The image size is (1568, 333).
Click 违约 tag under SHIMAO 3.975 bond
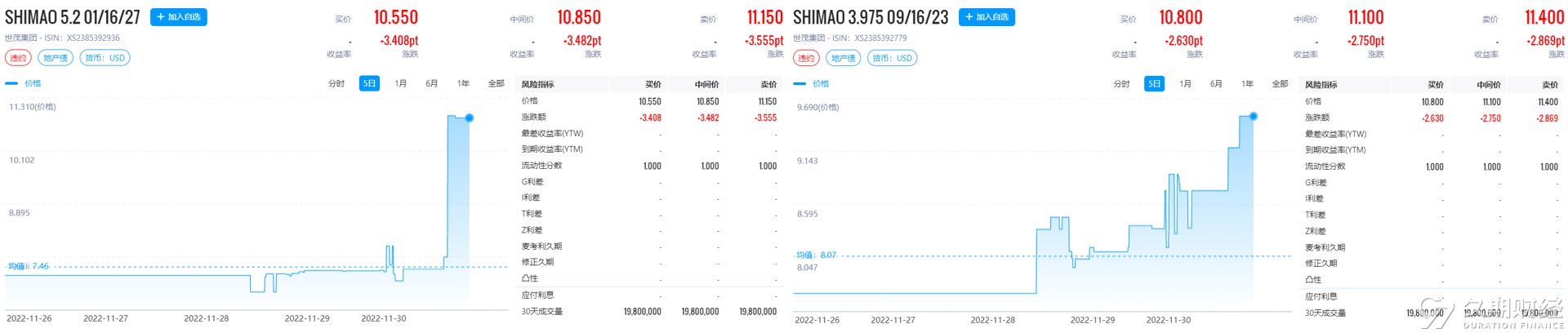806,58
